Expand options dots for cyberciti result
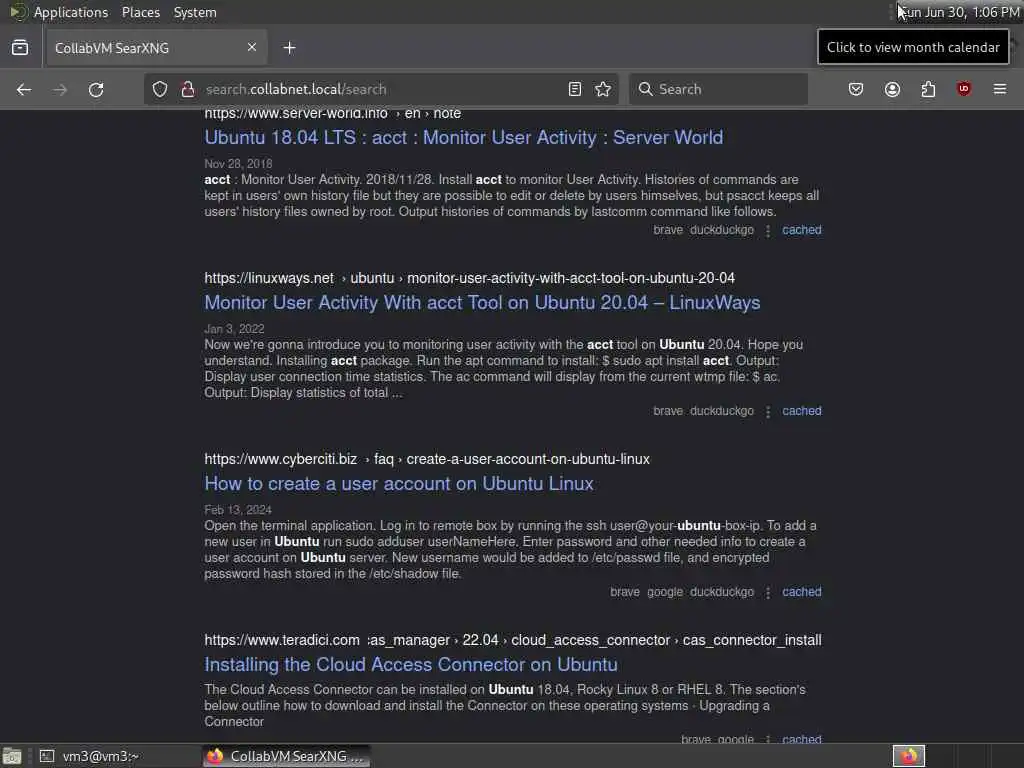Screen dimensions: 1024x768 768,592
